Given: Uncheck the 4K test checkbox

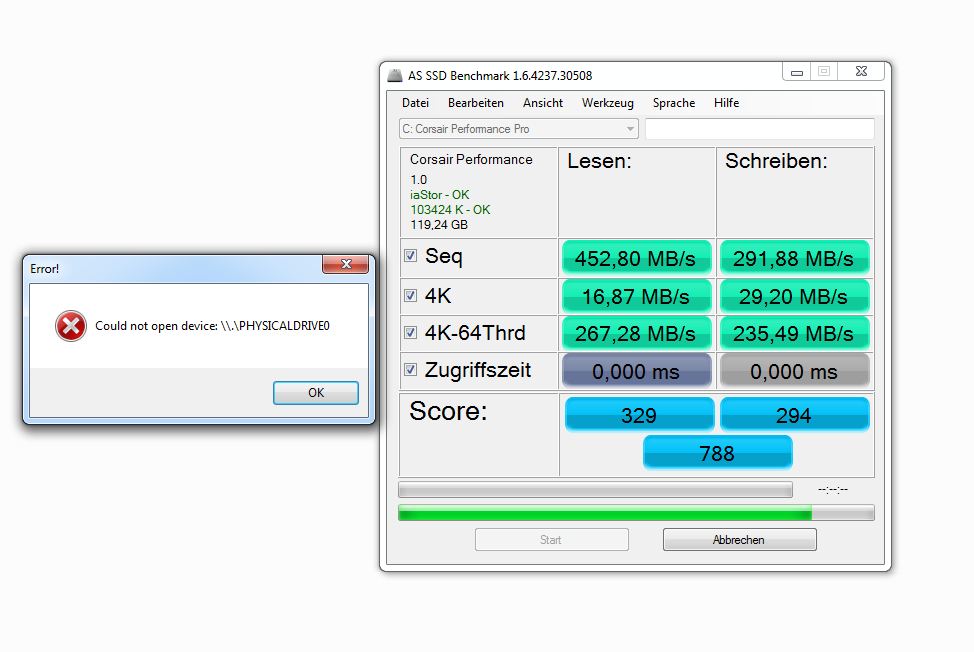Looking at the screenshot, I should 410,296.
